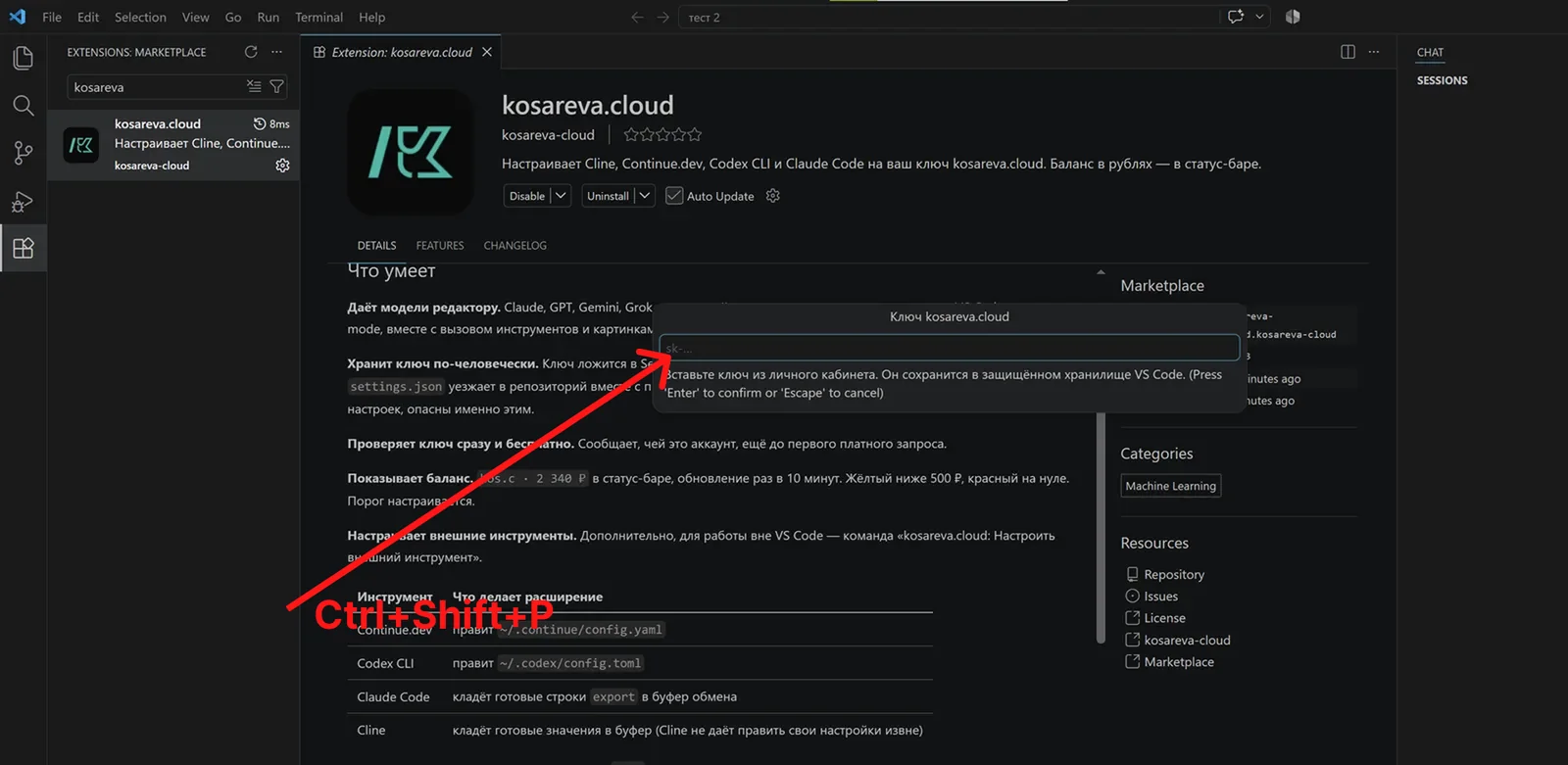Open the Search view in activity bar
1568x765 pixels.
(24, 105)
